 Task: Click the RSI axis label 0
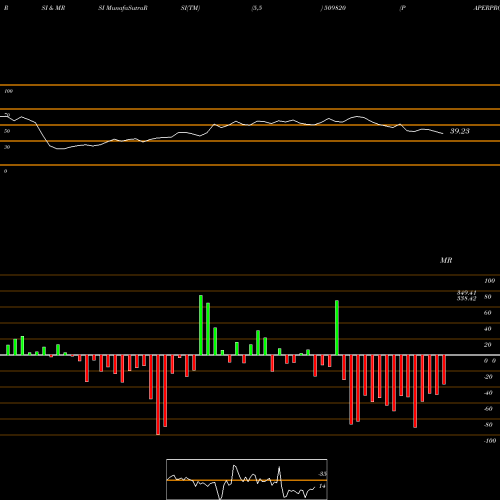pyautogui.click(x=5, y=171)
